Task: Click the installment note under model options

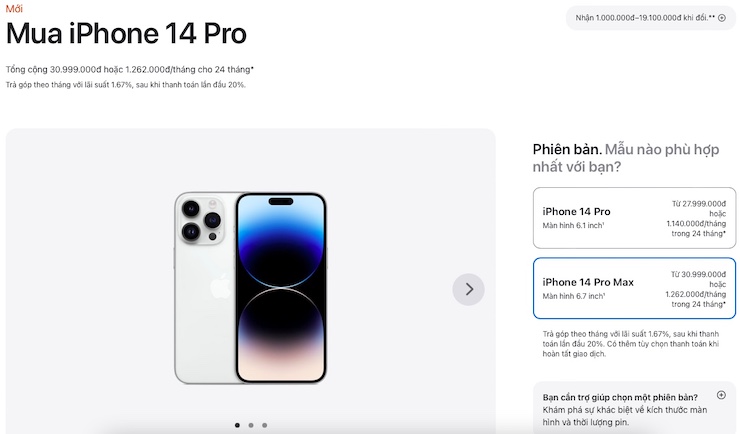Action: click(631, 344)
